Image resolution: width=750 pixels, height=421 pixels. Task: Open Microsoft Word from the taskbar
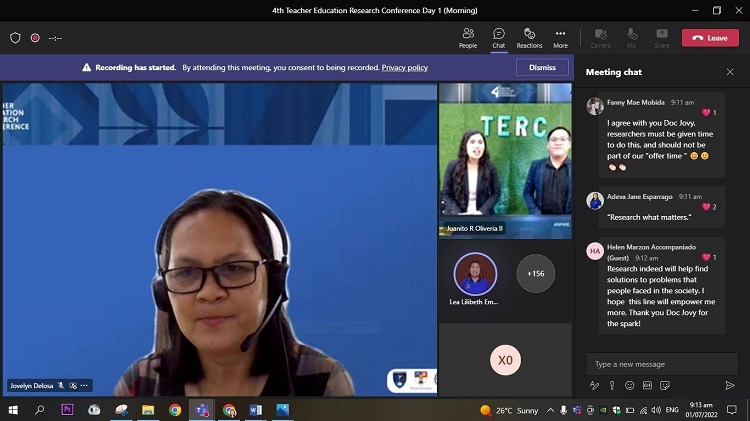256,410
